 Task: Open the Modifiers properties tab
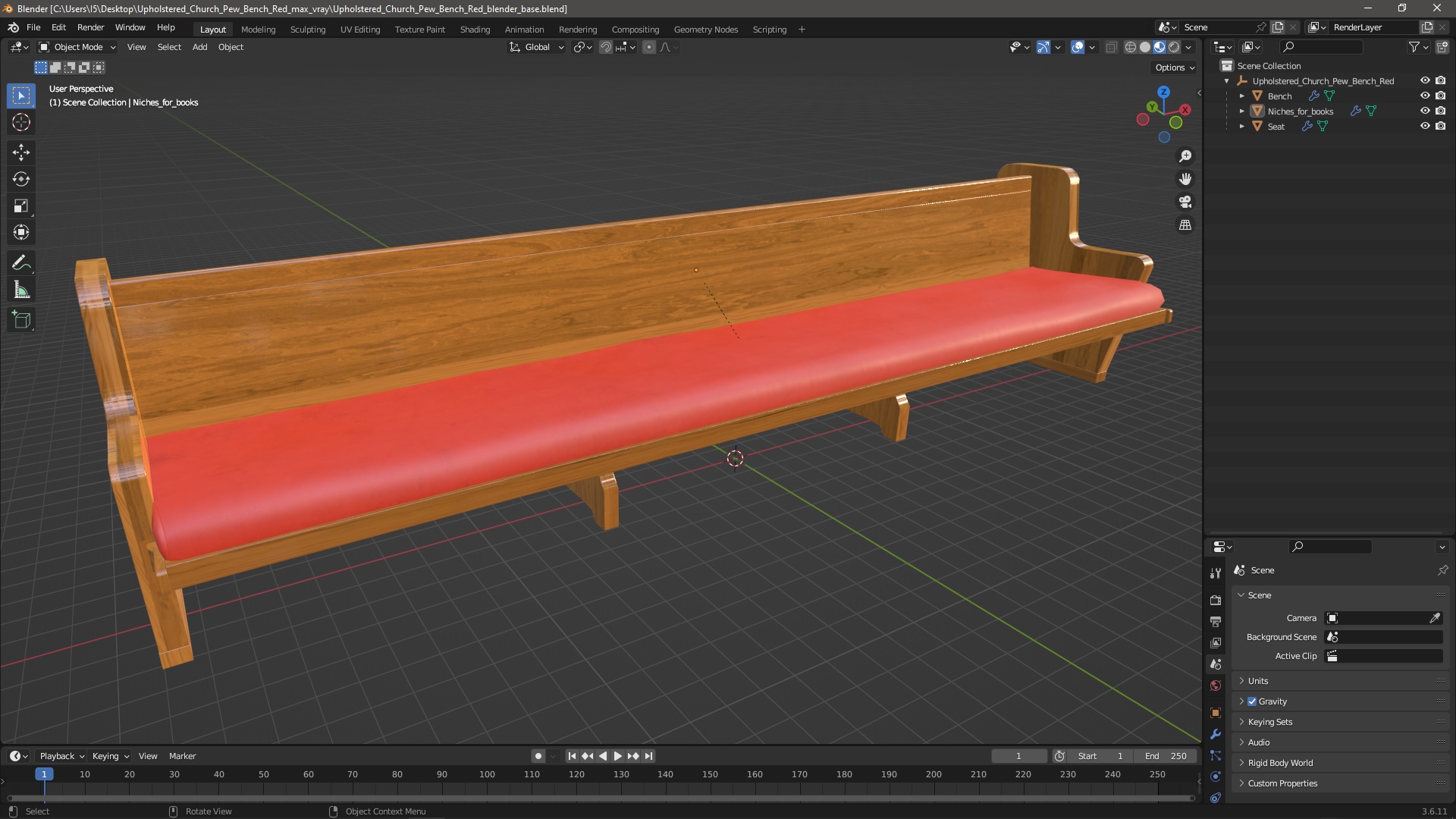1216,734
